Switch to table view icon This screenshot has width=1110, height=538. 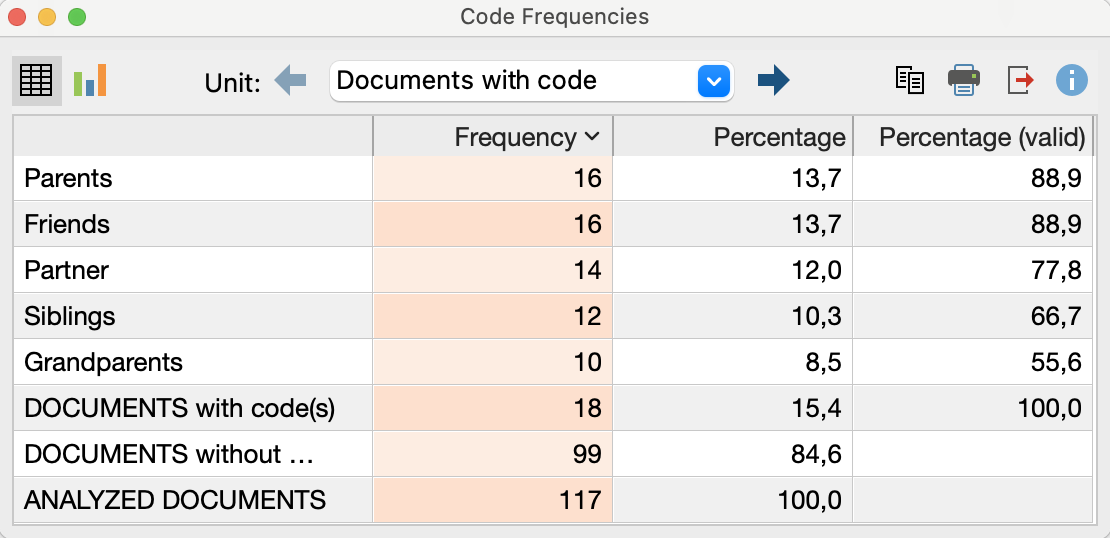point(37,81)
